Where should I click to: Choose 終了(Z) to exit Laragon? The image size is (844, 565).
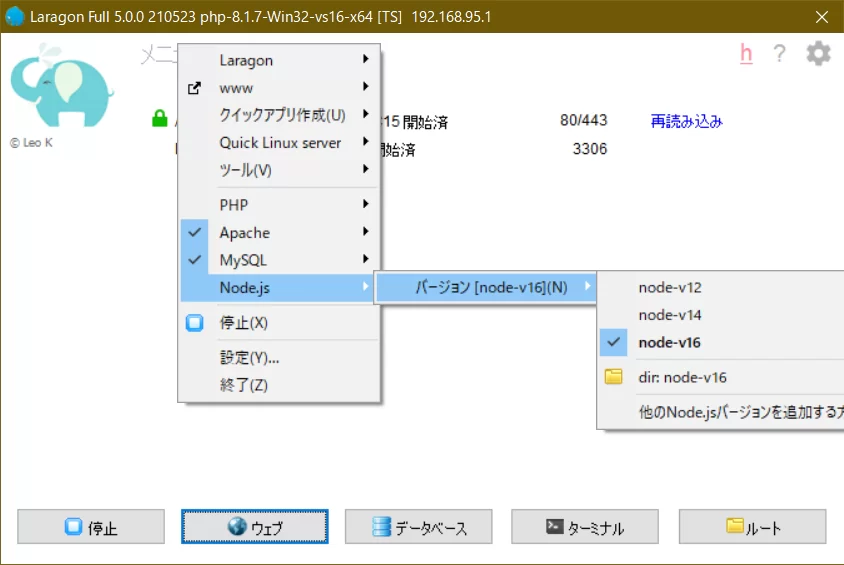279,385
